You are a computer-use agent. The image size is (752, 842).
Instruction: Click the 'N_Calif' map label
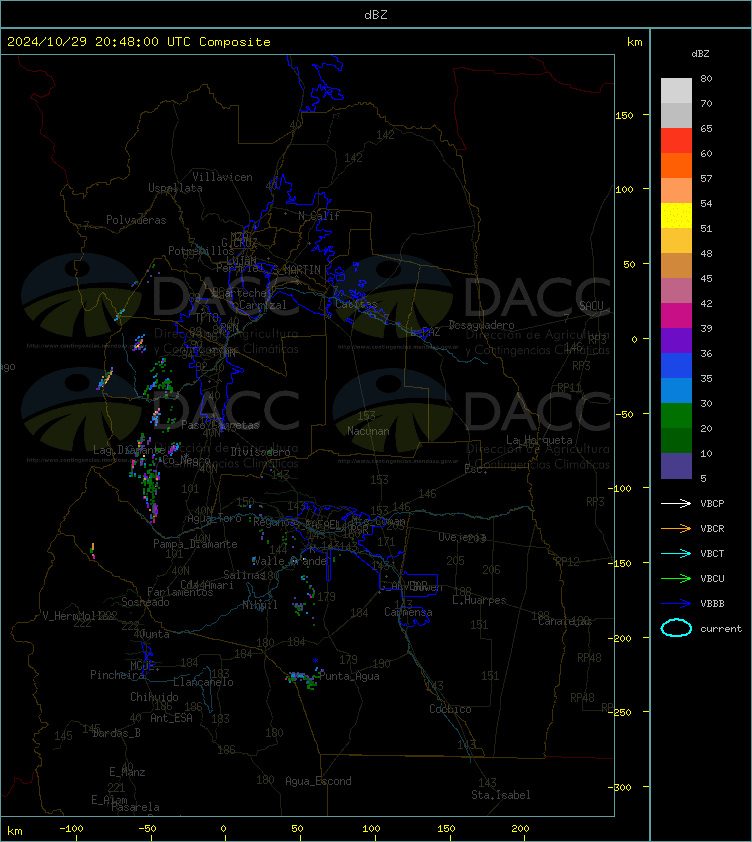[319, 216]
